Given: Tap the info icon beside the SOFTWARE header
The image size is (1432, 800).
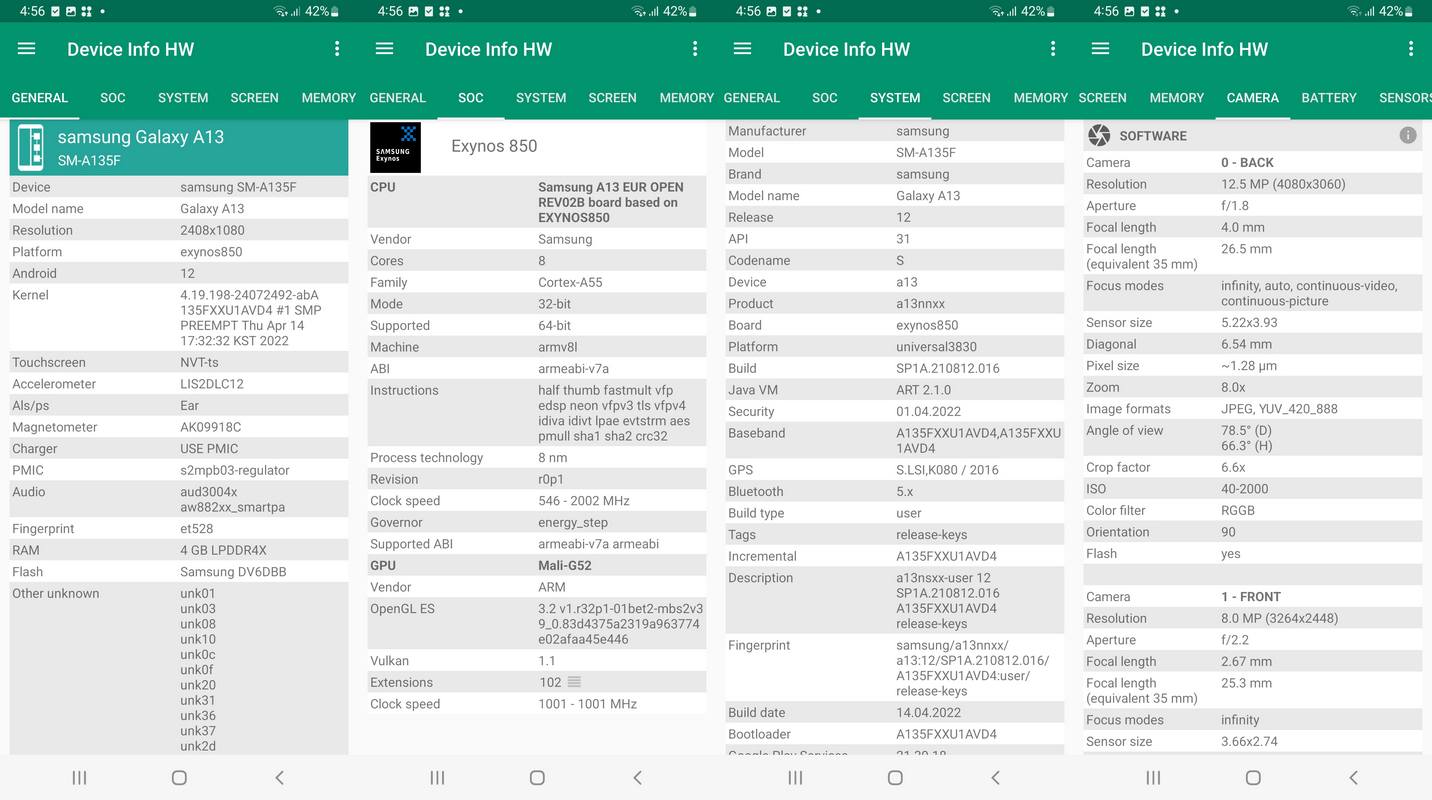Looking at the screenshot, I should click(1408, 135).
